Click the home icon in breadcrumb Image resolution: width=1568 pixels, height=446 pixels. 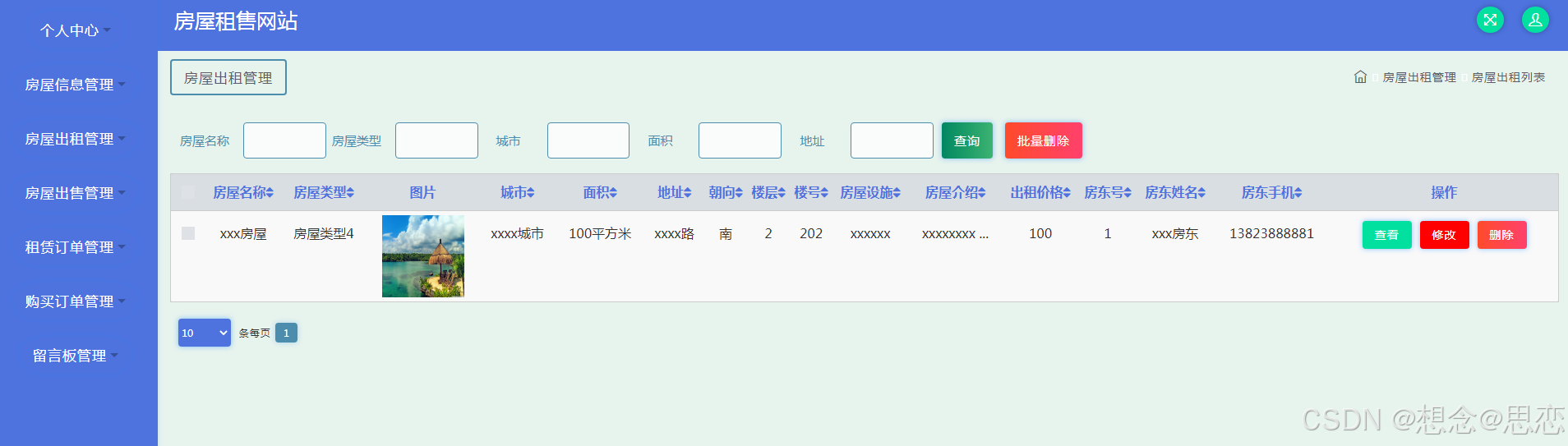[1360, 77]
